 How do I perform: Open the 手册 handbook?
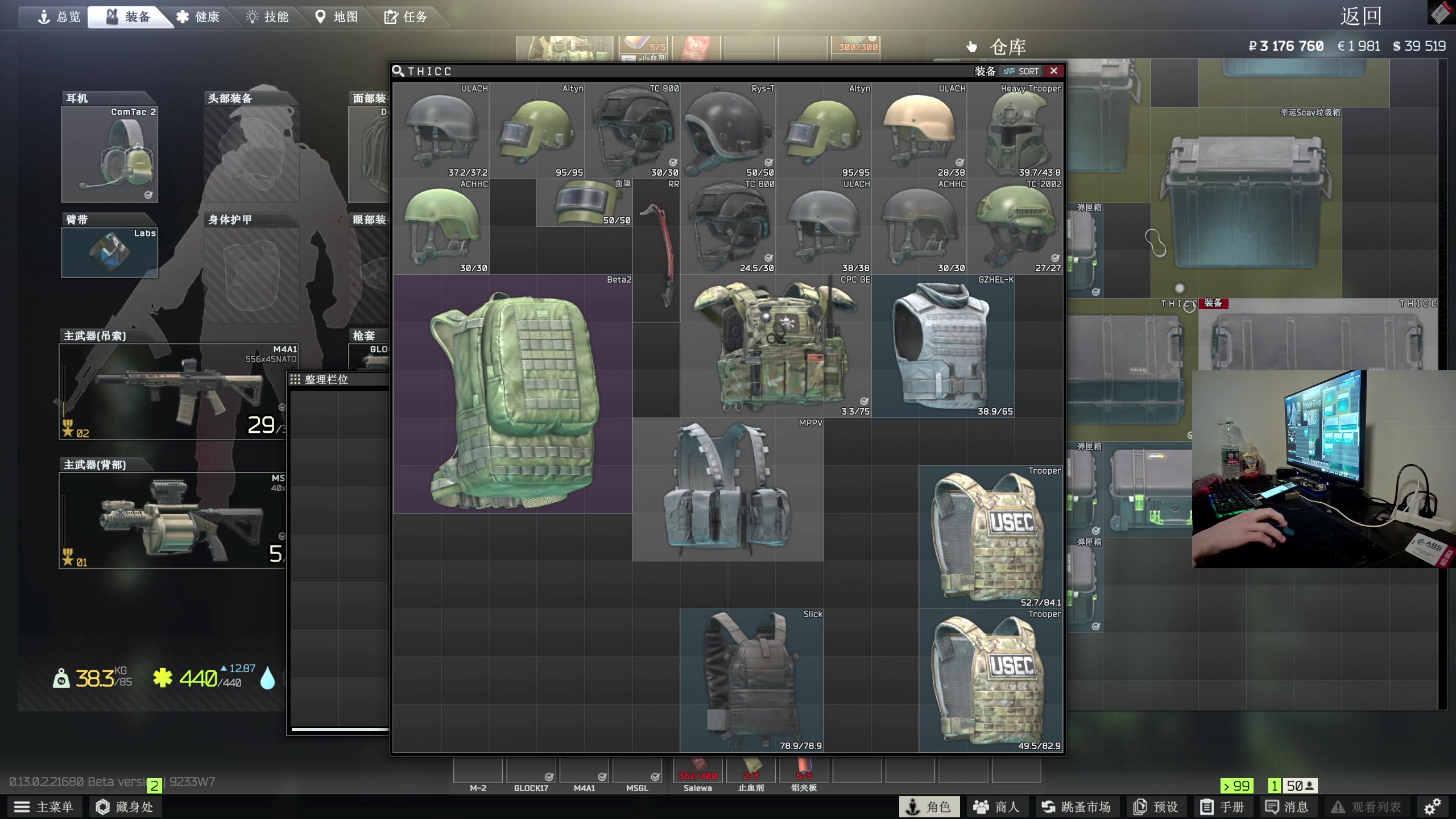(1223, 806)
